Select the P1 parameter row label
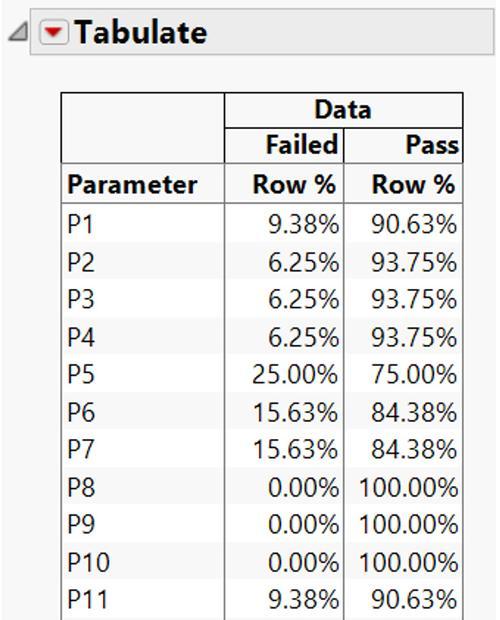This screenshot has height=620, width=500. coord(80,224)
